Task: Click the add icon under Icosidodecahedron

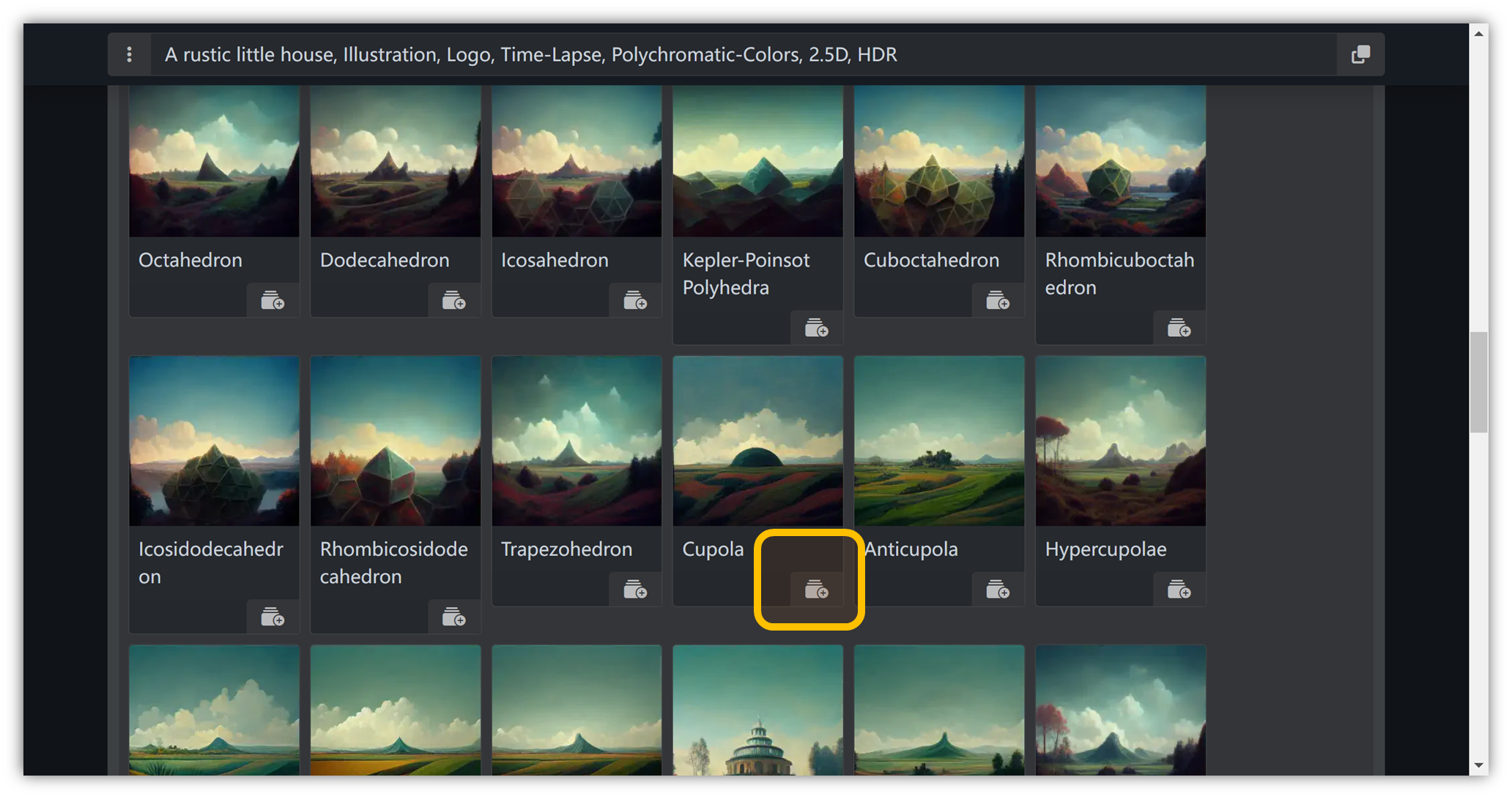Action: click(273, 617)
